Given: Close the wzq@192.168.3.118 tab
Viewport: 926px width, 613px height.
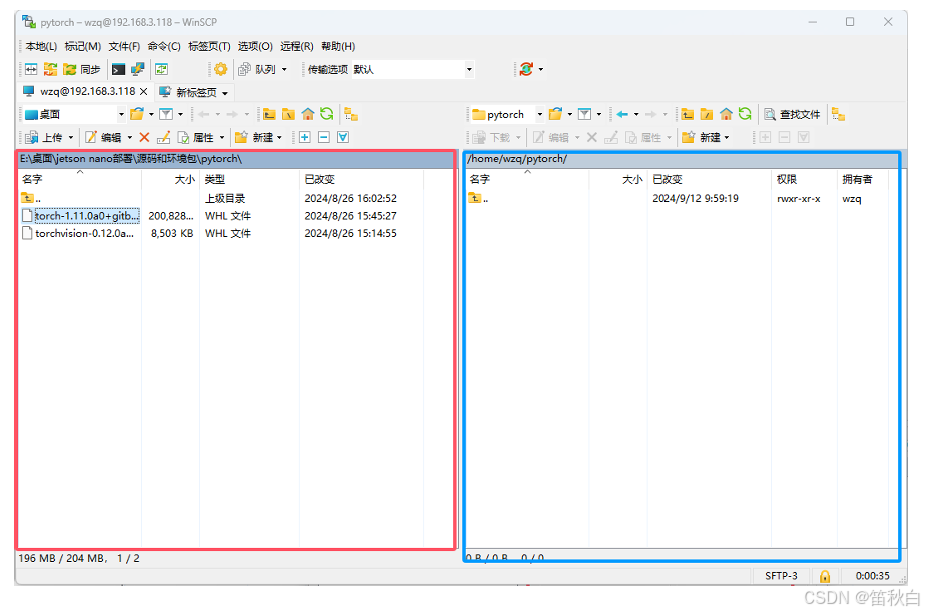Looking at the screenshot, I should (144, 92).
